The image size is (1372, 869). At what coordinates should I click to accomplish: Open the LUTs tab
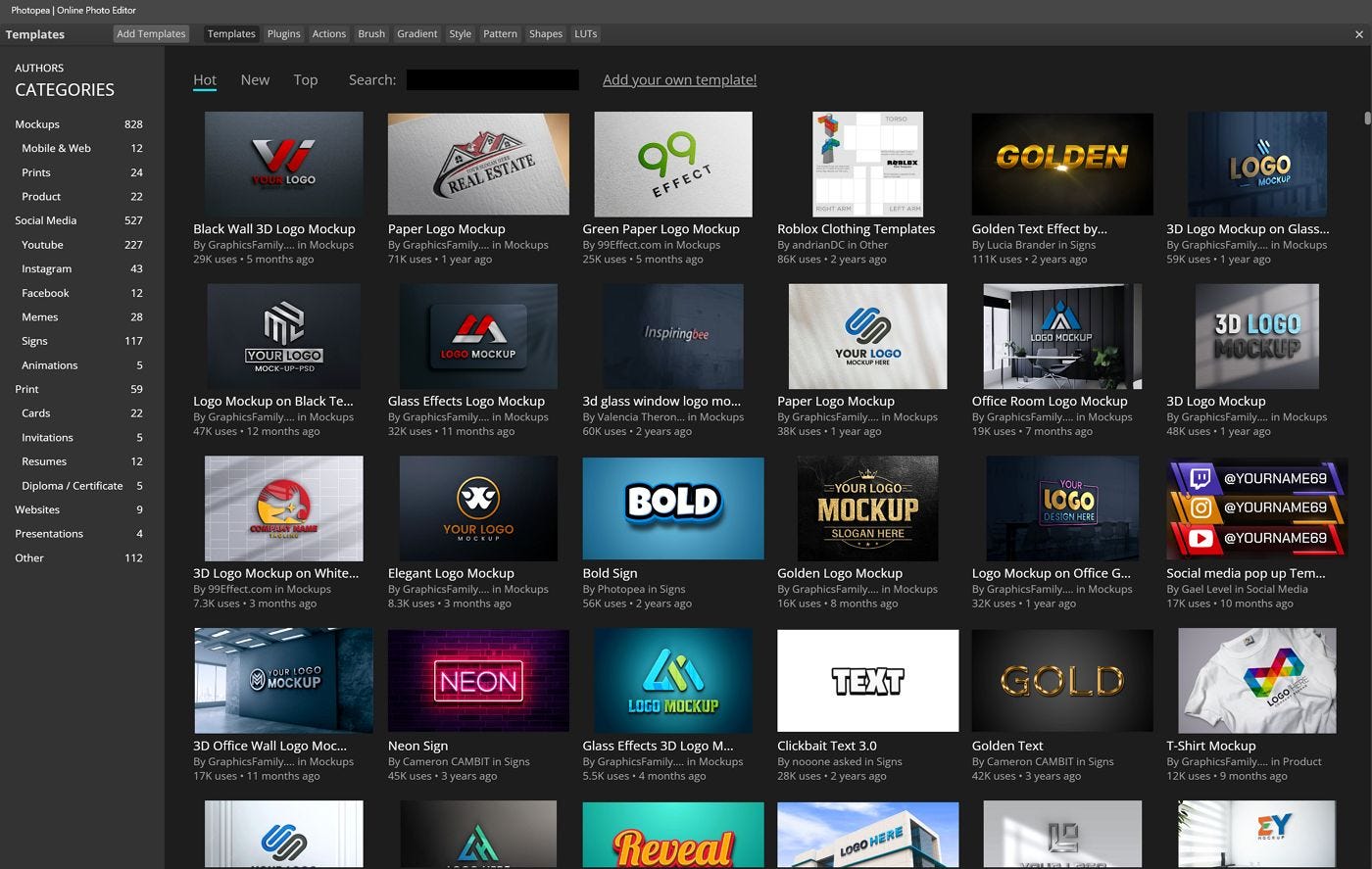point(586,33)
